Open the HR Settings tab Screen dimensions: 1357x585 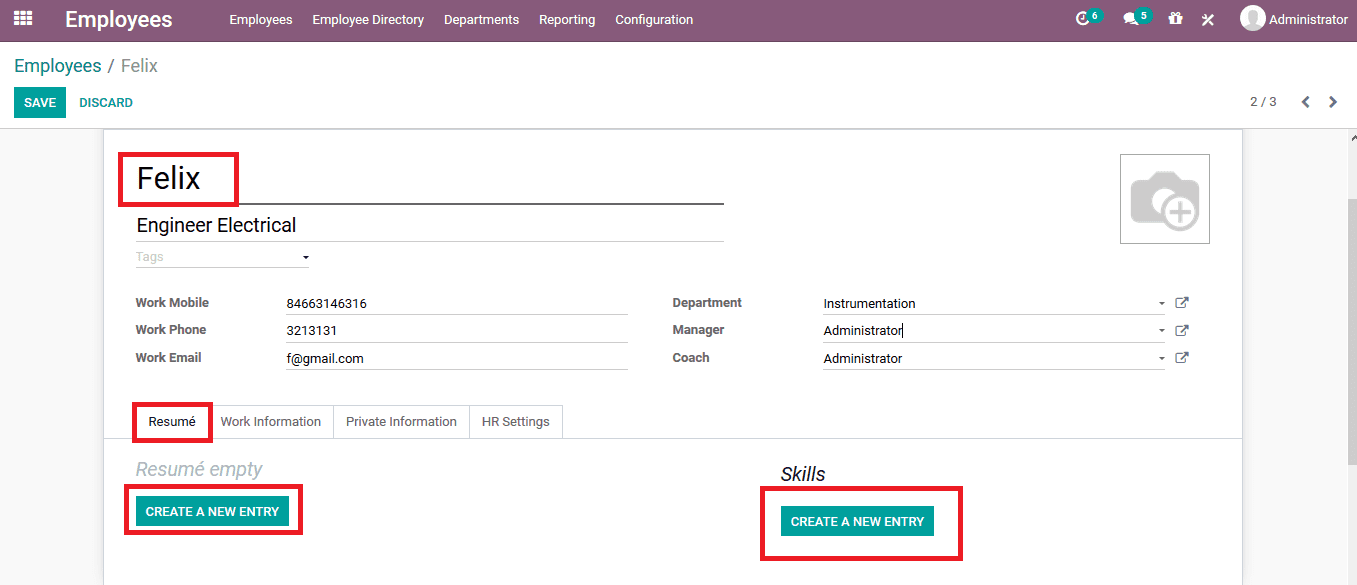tap(515, 422)
